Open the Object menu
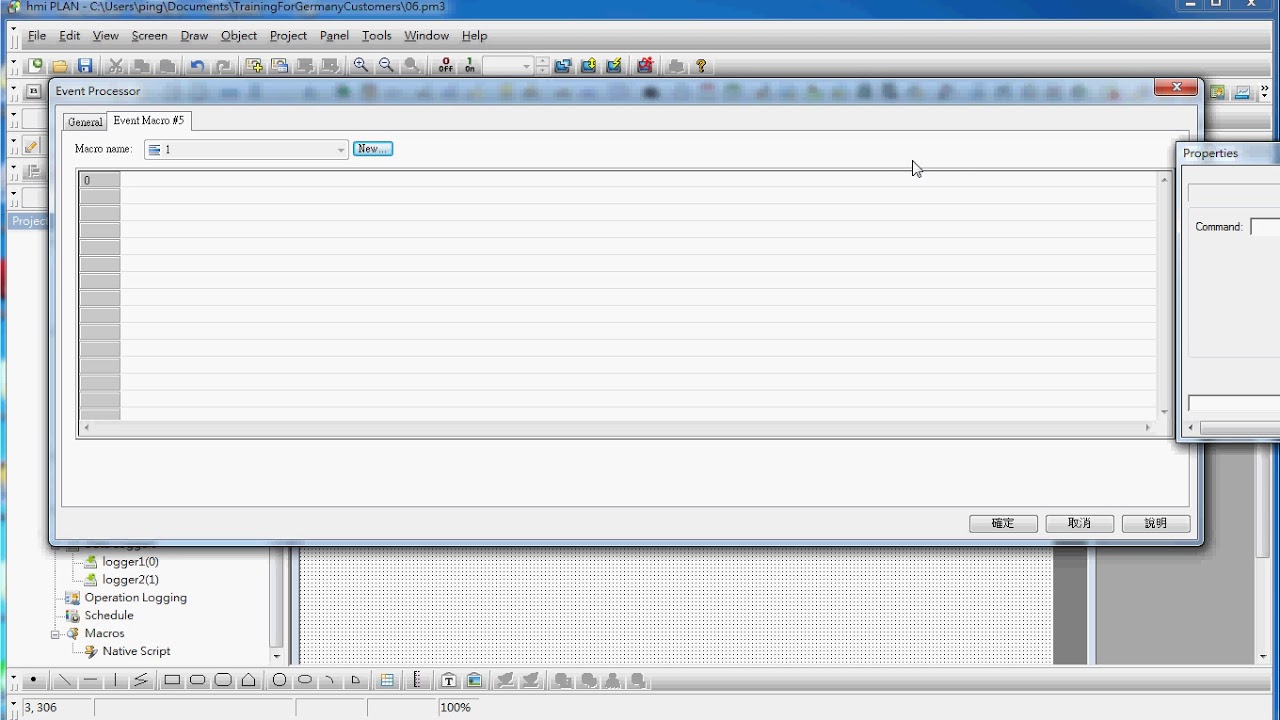Screen dimensions: 1280x720 click(x=239, y=36)
